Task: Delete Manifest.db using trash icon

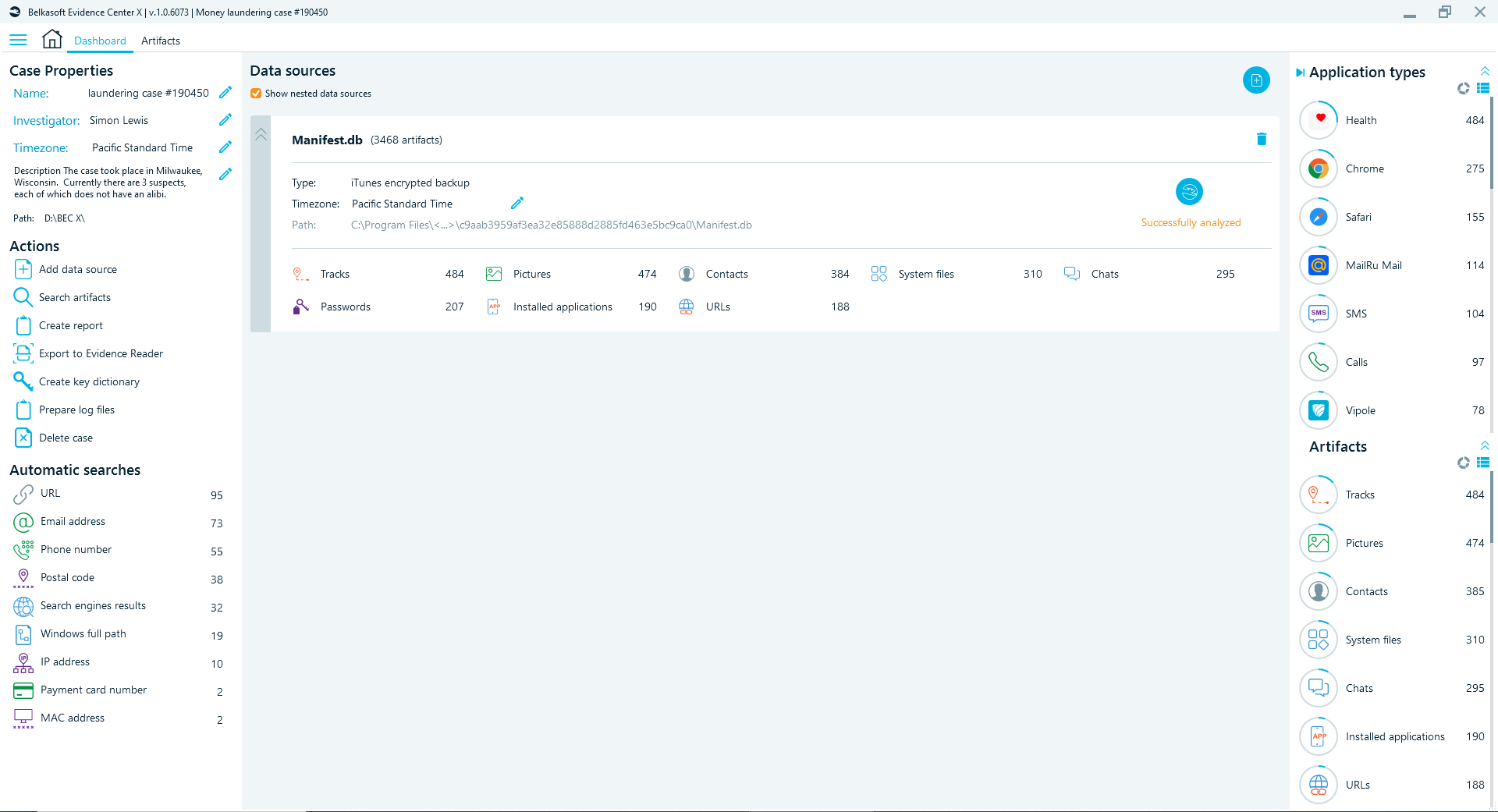Action: click(x=1262, y=139)
